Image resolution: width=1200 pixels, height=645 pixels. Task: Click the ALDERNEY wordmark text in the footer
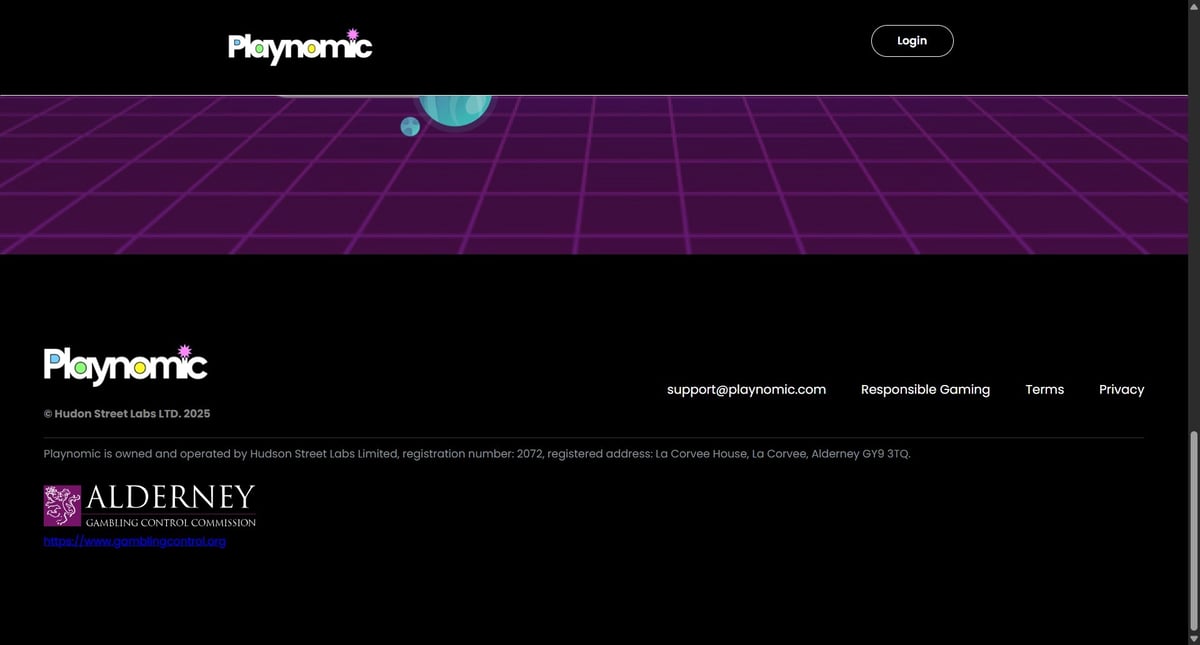point(170,498)
